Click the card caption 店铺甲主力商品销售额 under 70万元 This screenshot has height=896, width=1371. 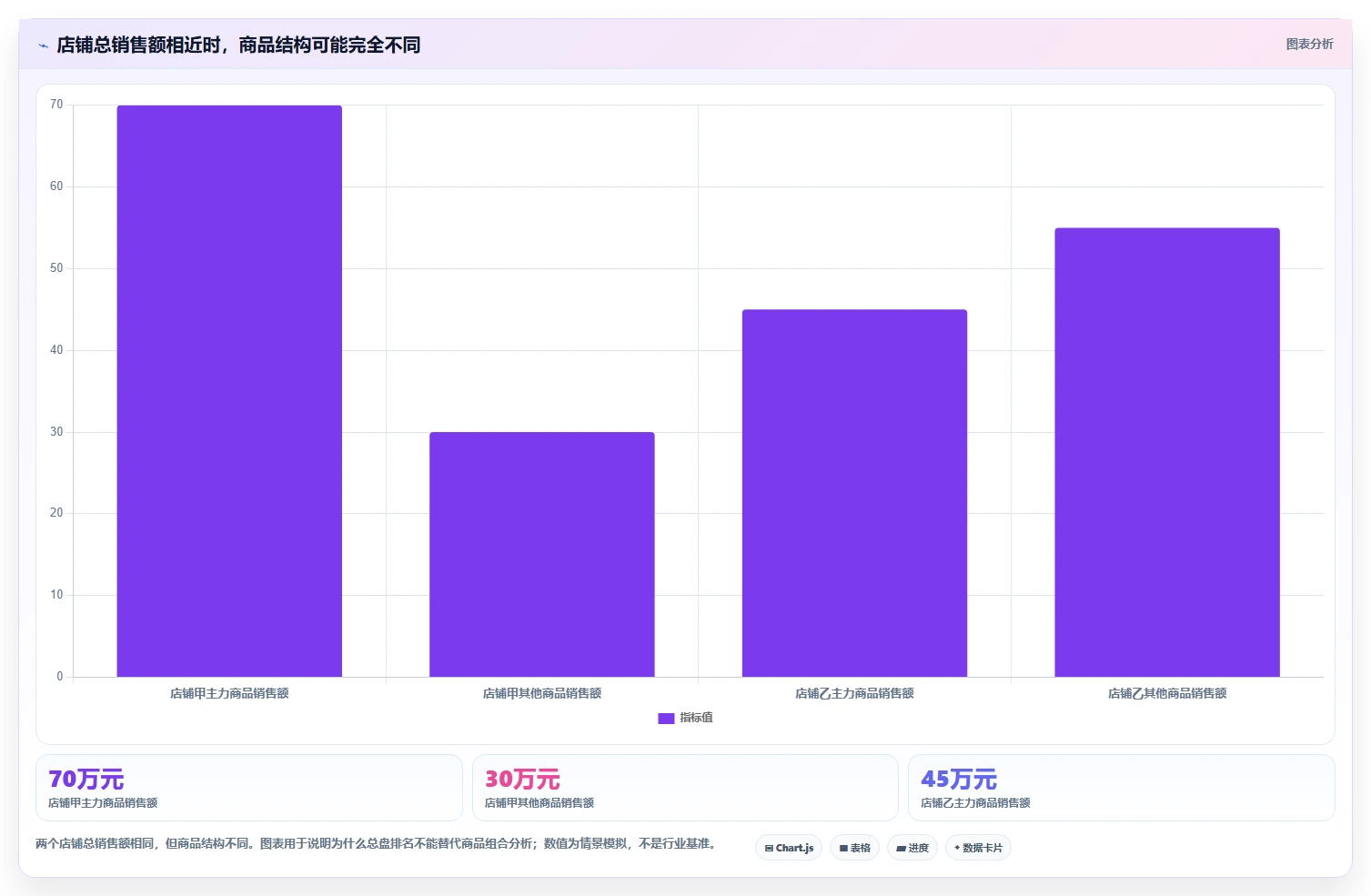103,803
